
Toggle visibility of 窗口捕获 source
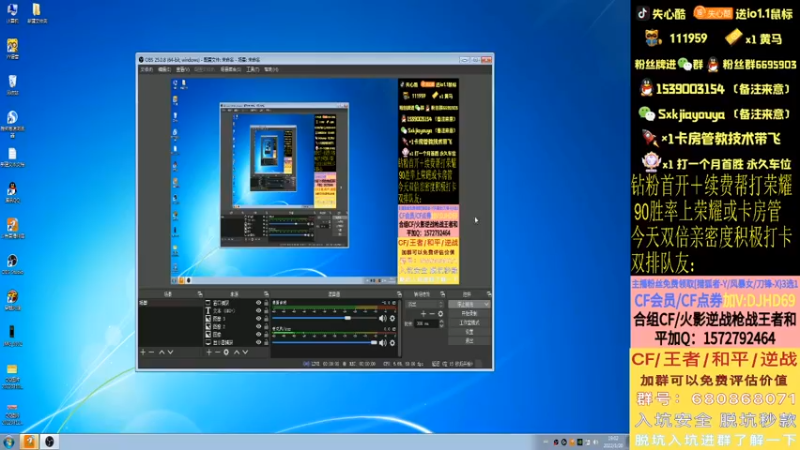(258, 303)
